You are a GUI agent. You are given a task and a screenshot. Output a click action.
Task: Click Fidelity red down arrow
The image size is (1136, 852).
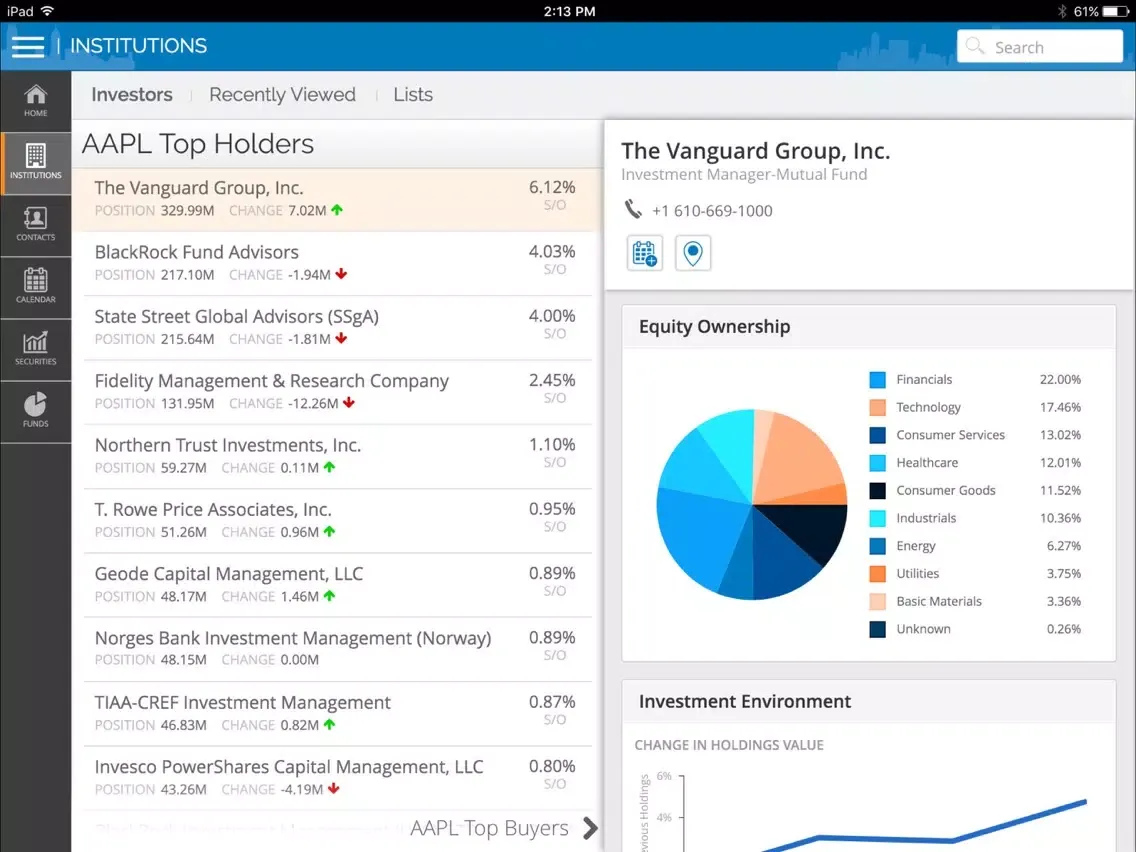[x=349, y=403]
